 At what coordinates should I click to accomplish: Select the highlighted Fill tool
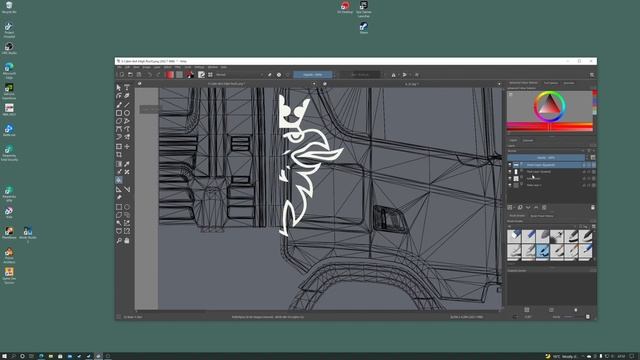tap(119, 180)
